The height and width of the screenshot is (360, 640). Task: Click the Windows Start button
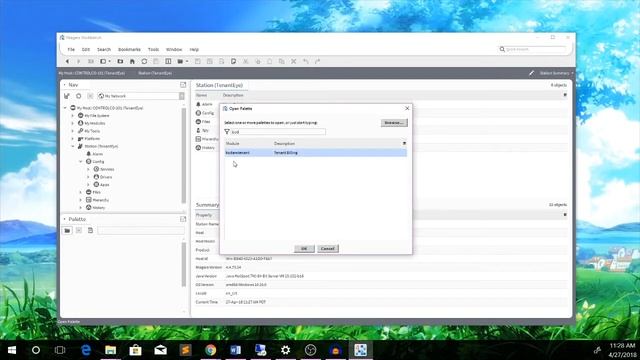click(x=11, y=350)
